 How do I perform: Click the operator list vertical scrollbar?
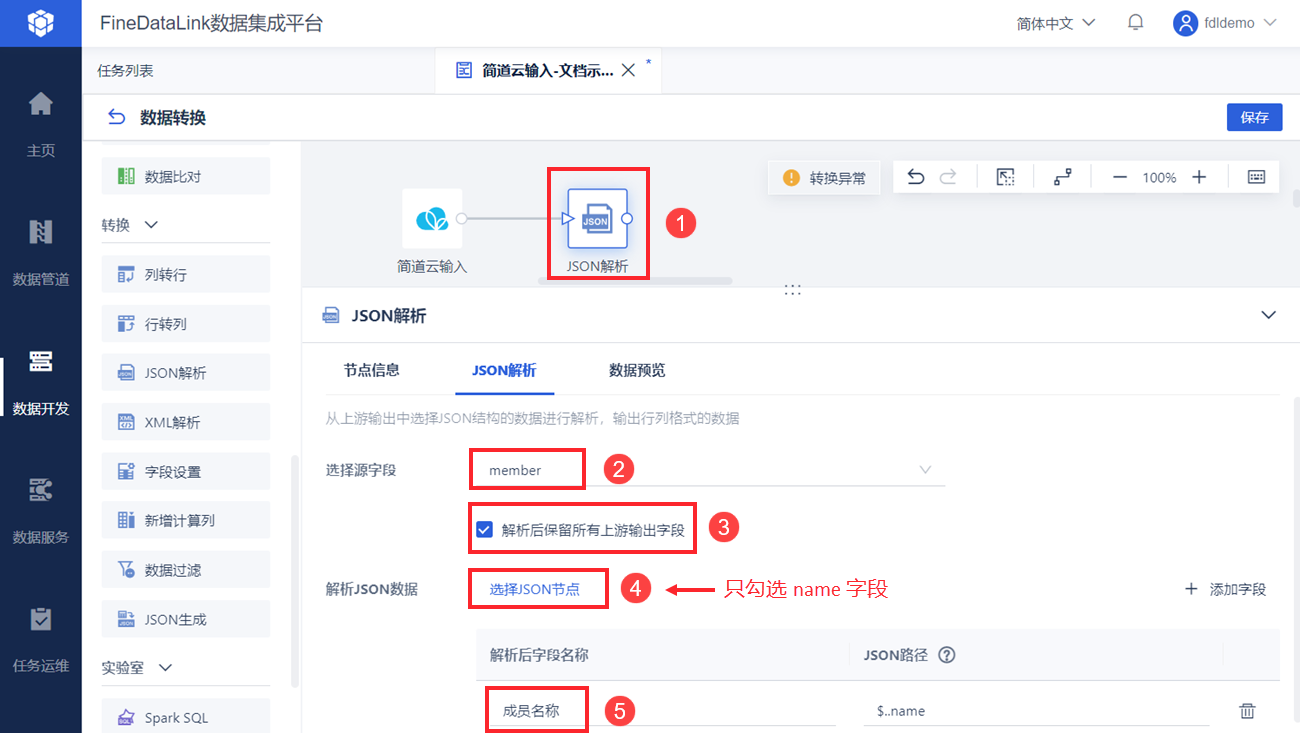click(295, 571)
